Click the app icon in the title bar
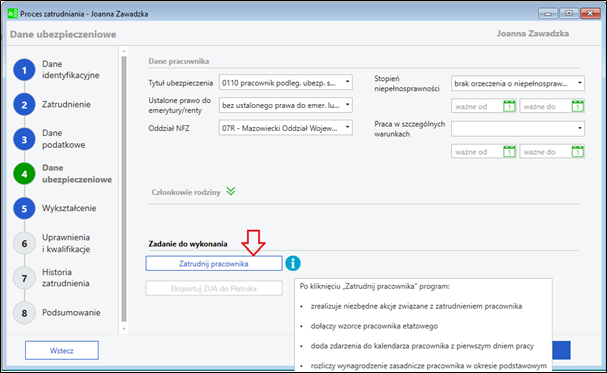The width and height of the screenshot is (607, 373). [13, 14]
